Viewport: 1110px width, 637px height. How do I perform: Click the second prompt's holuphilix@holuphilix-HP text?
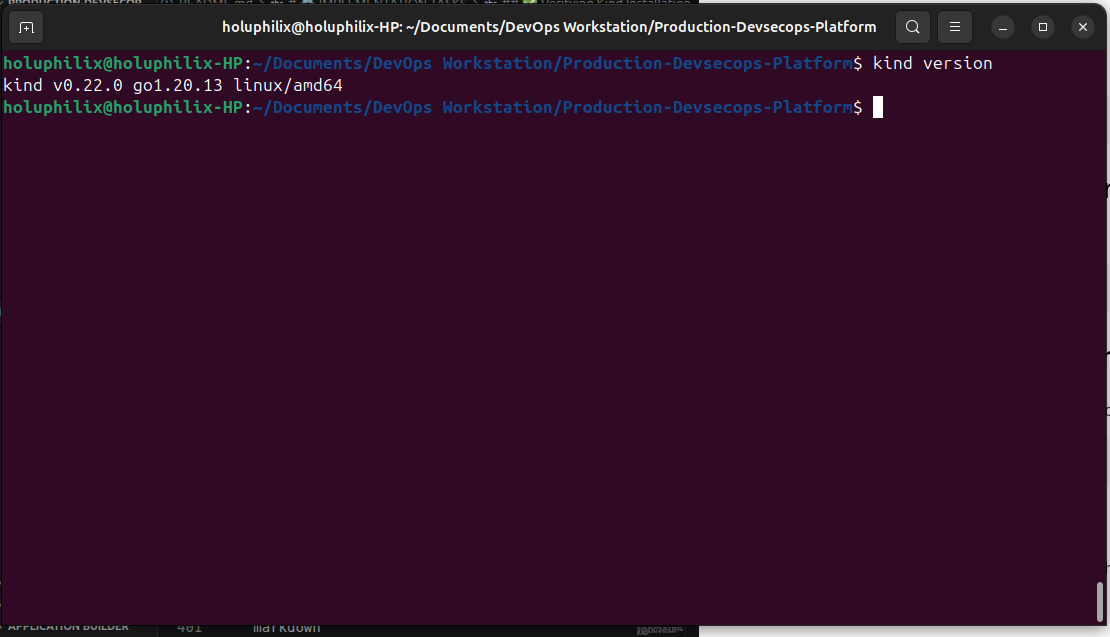click(x=123, y=108)
